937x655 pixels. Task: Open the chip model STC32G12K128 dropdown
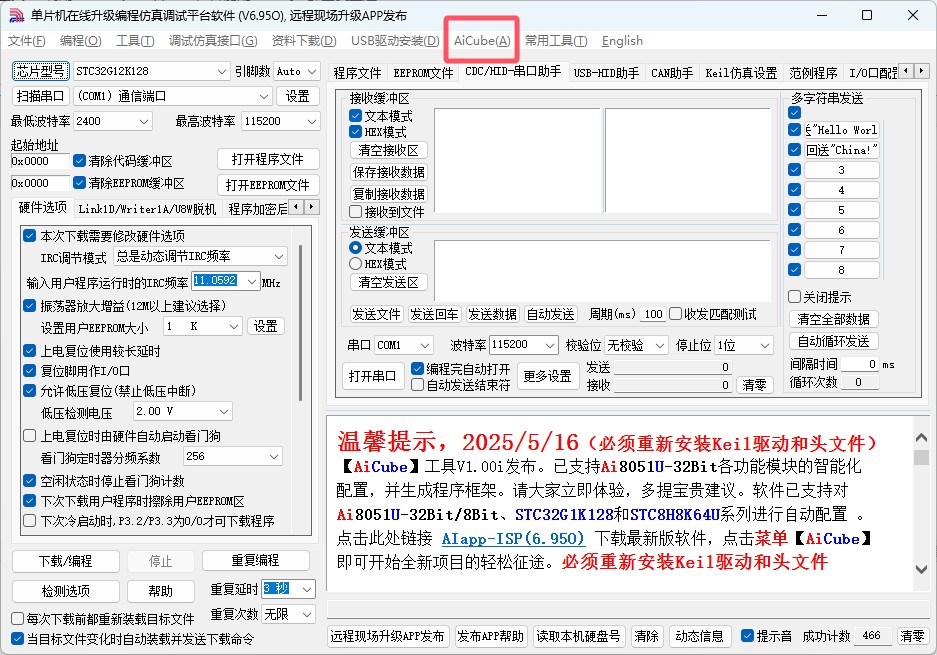[151, 71]
